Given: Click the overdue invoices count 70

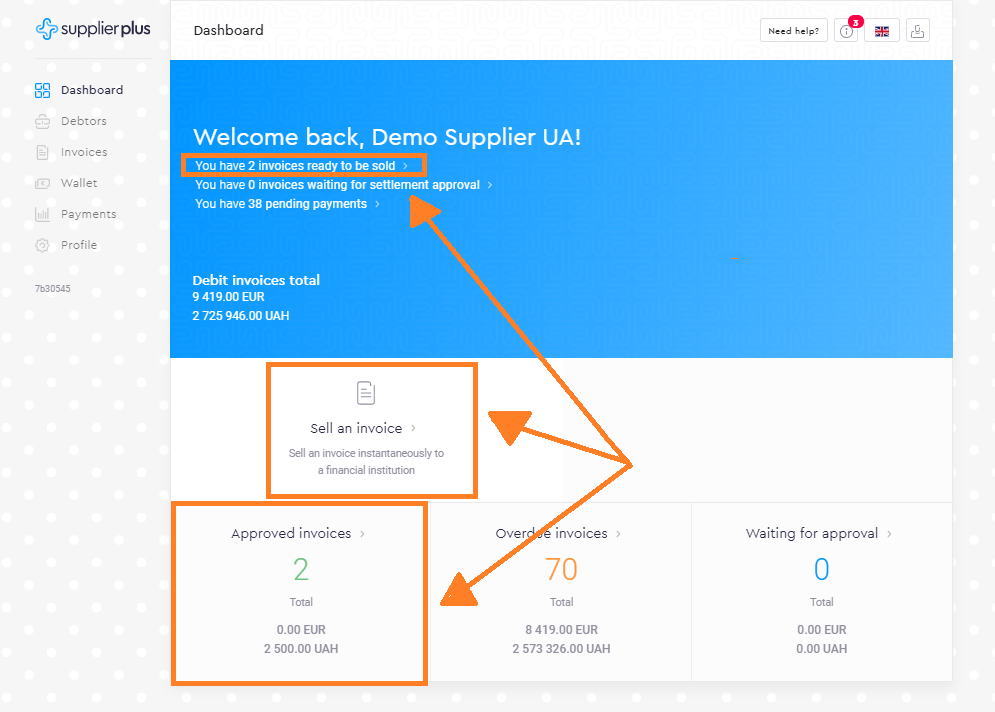Looking at the screenshot, I should tap(561, 569).
